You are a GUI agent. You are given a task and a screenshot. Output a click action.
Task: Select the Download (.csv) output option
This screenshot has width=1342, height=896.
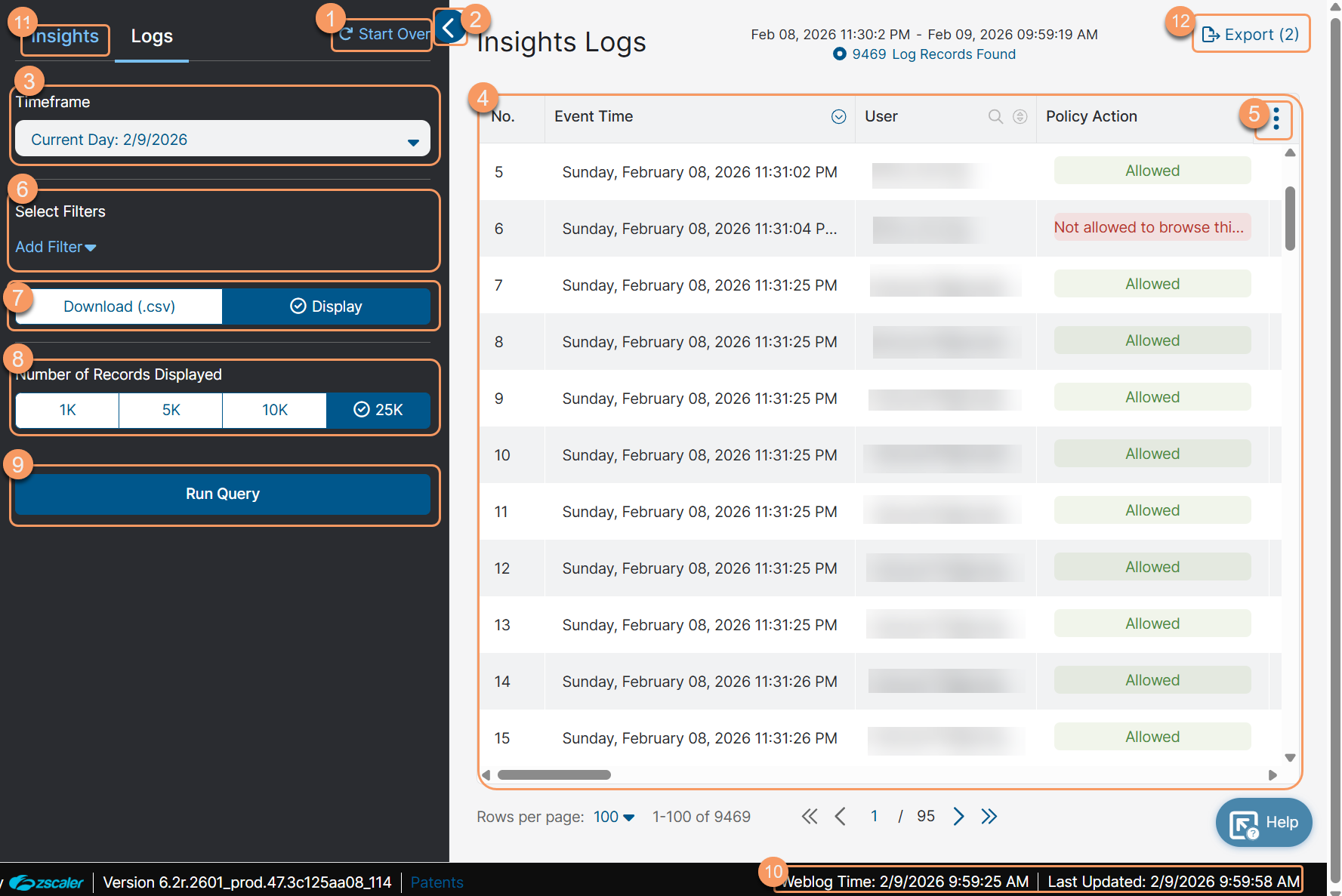pyautogui.click(x=119, y=306)
